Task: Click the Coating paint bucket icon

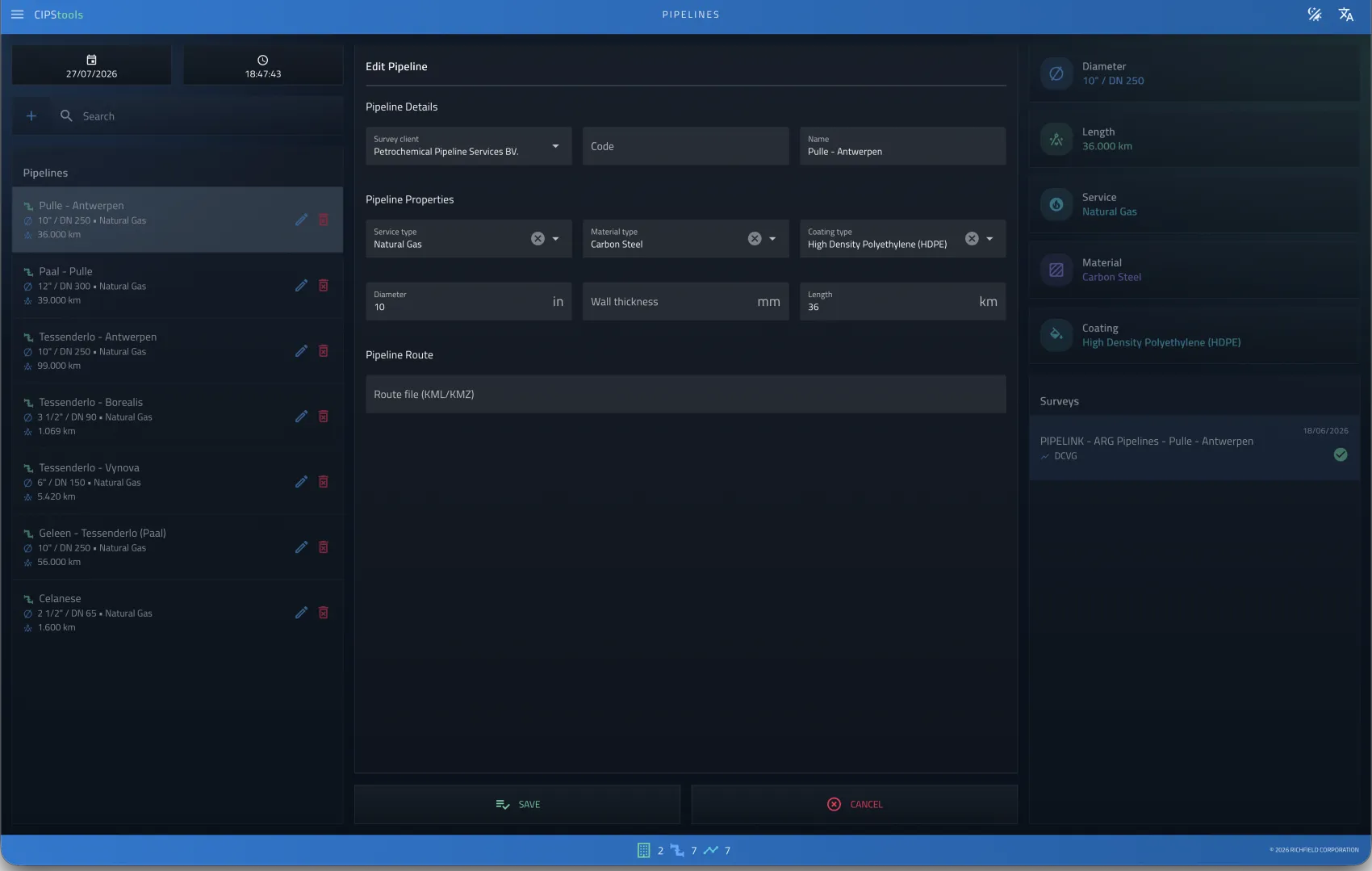Action: (x=1056, y=335)
